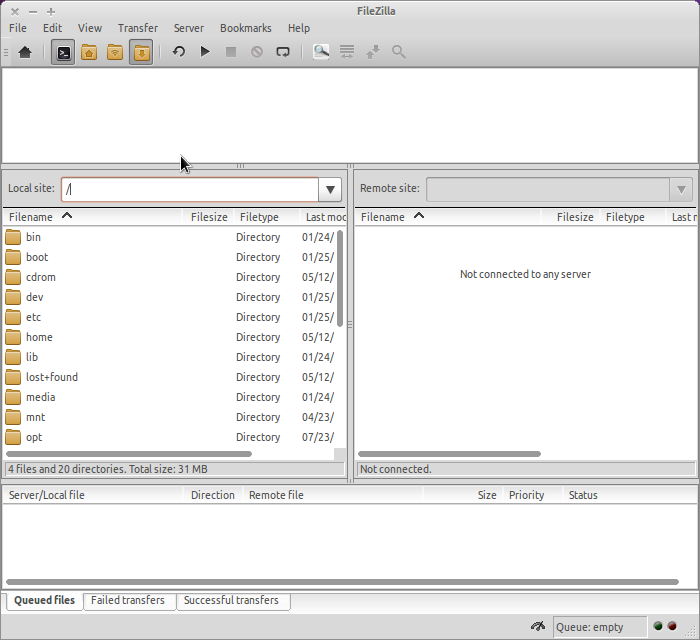The height and width of the screenshot is (640, 700).
Task: Click the green activity indicator light
Action: click(x=658, y=626)
